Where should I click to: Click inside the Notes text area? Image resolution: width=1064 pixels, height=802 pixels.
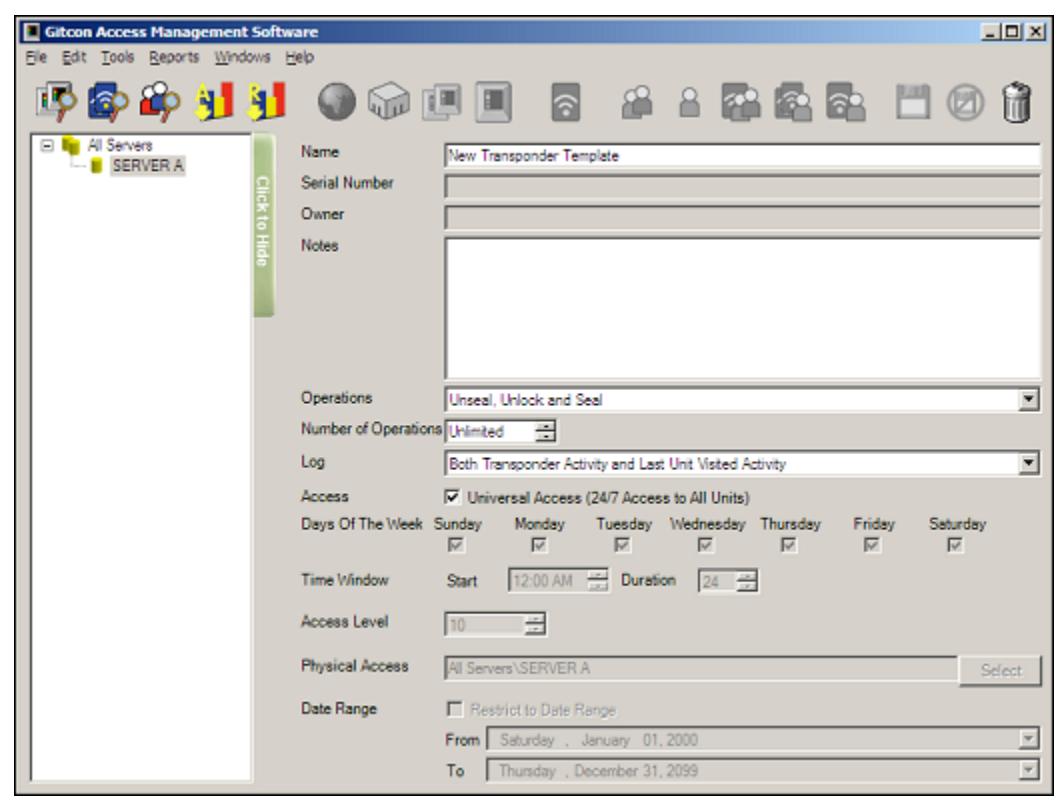[742, 308]
